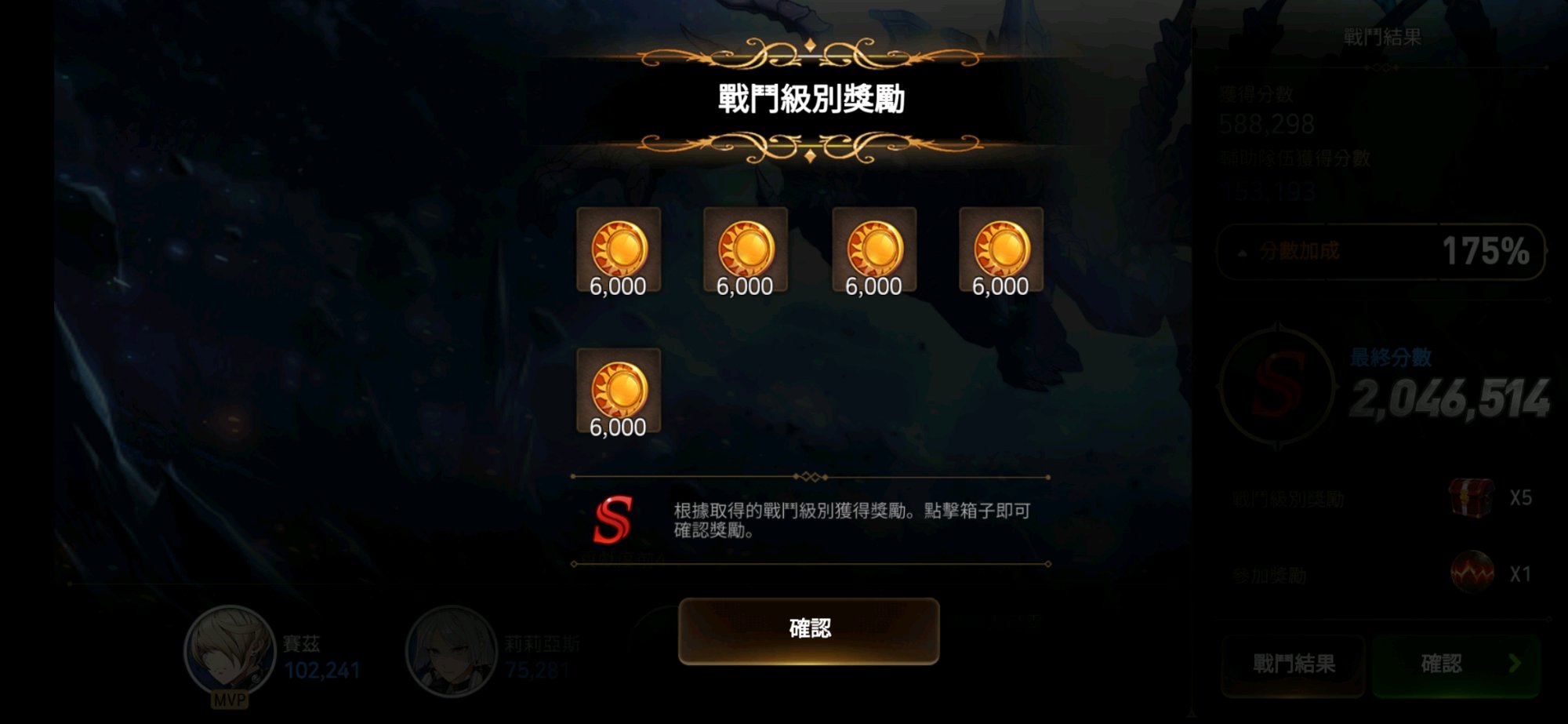1568x724 pixels.
Task: Tap the 戰鬥級別獎勵 title banner
Action: pos(811,100)
